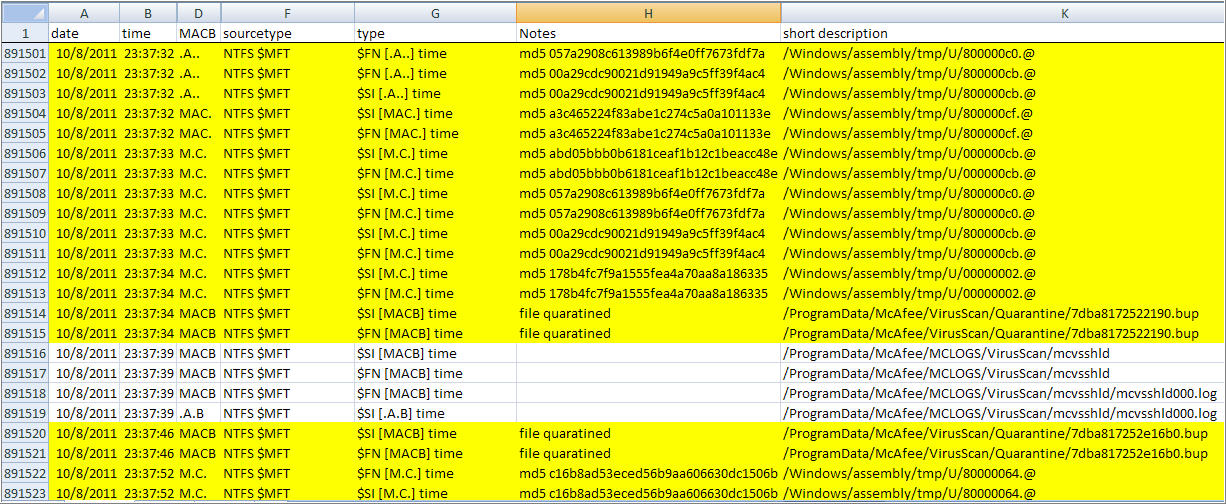Screen dimensions: 1226x504
Task: Select row header 891507
Action: pos(24,173)
